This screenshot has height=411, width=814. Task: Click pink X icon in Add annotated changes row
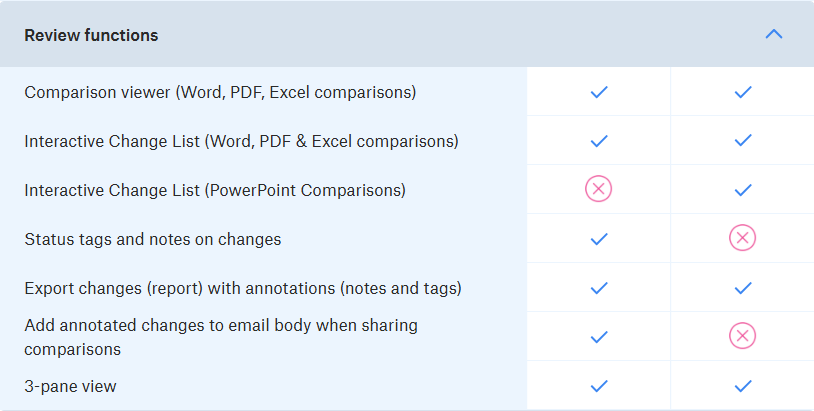point(742,336)
